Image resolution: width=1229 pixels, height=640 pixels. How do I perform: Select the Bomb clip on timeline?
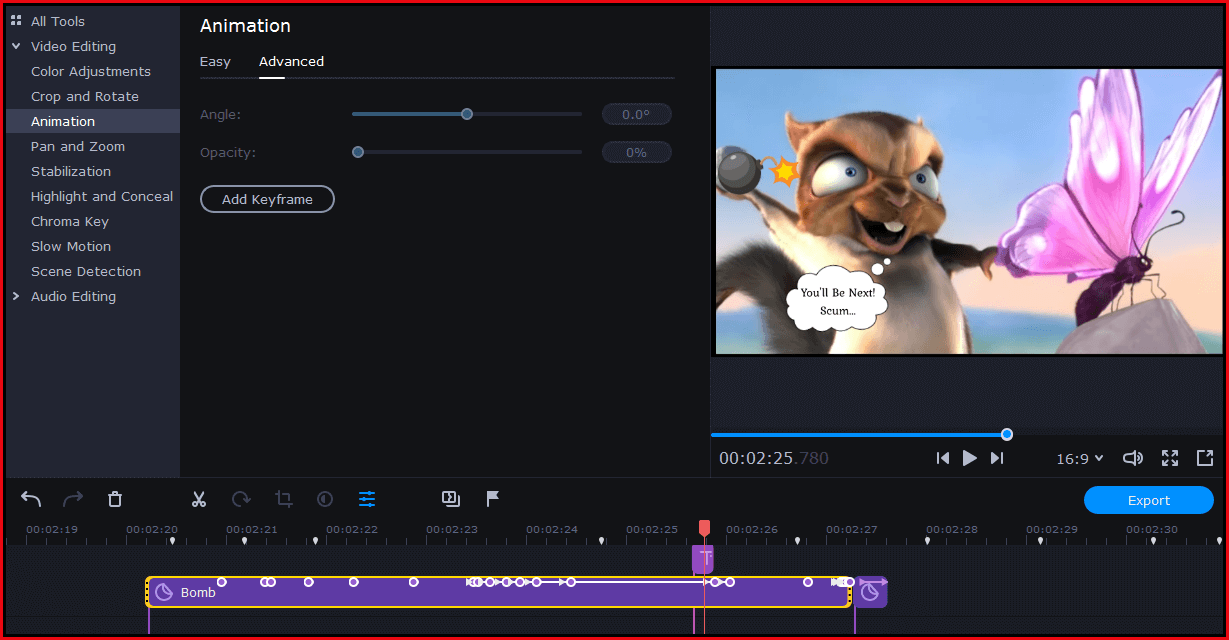tap(499, 593)
